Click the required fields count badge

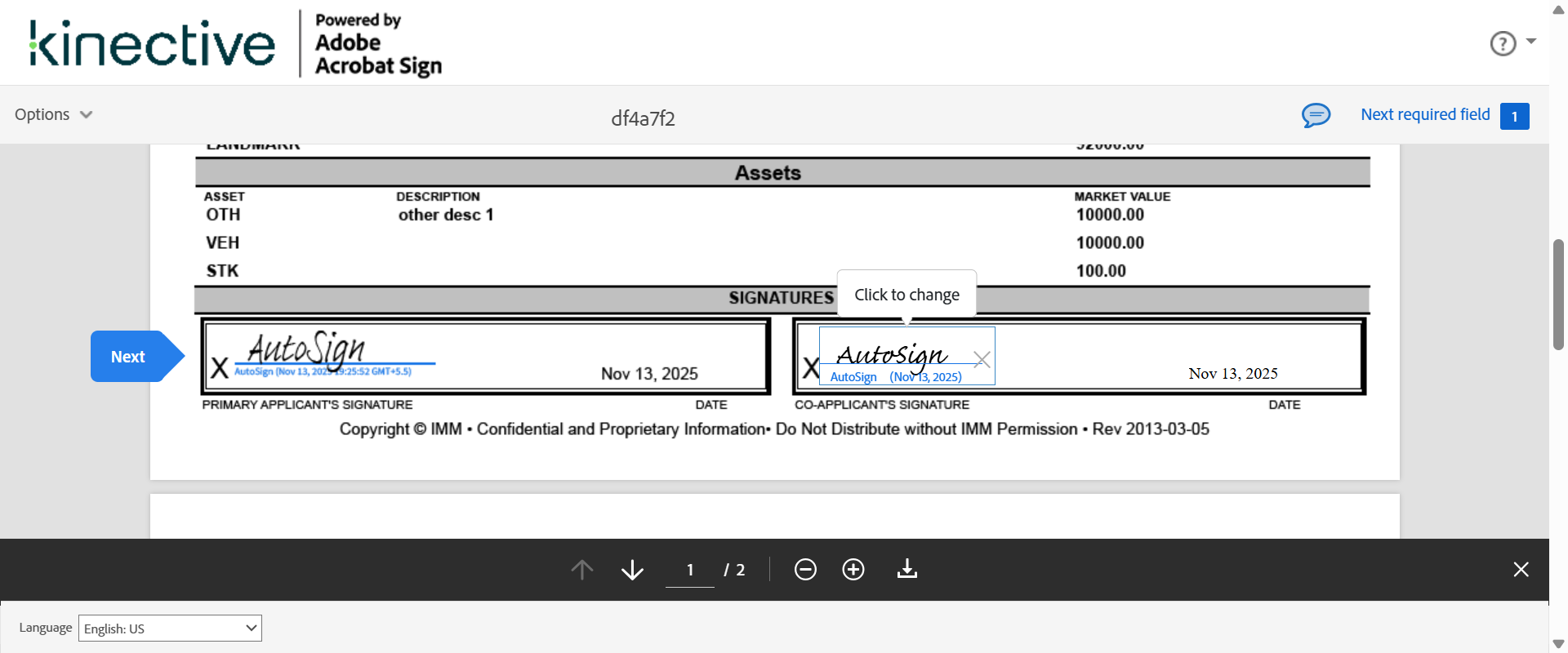pos(1514,116)
